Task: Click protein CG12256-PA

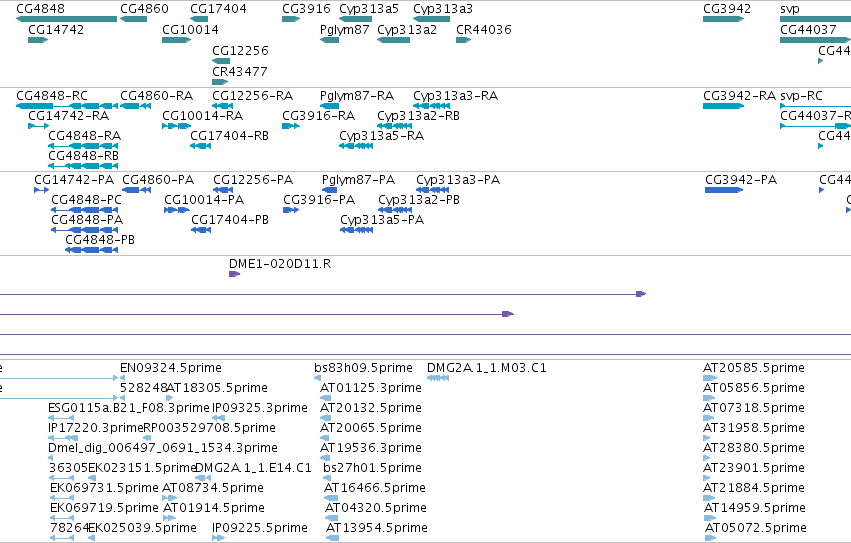Action: click(223, 190)
